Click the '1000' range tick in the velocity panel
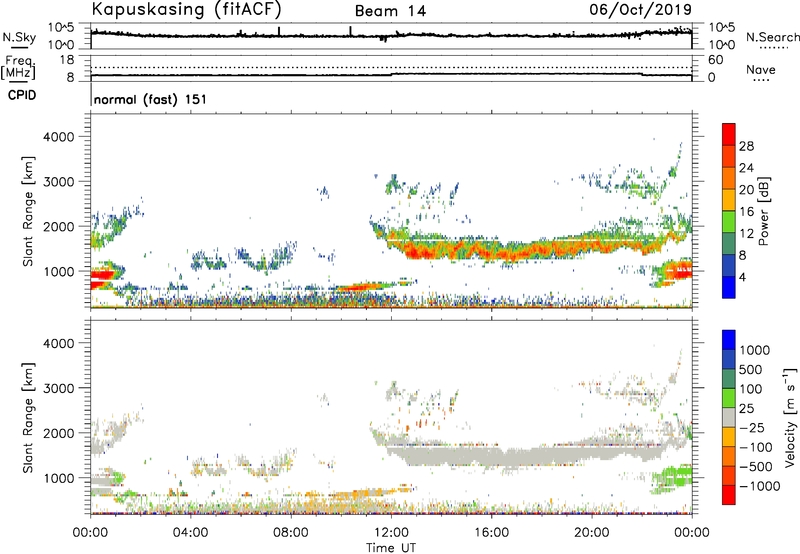This screenshot has width=800, height=554. point(59,478)
